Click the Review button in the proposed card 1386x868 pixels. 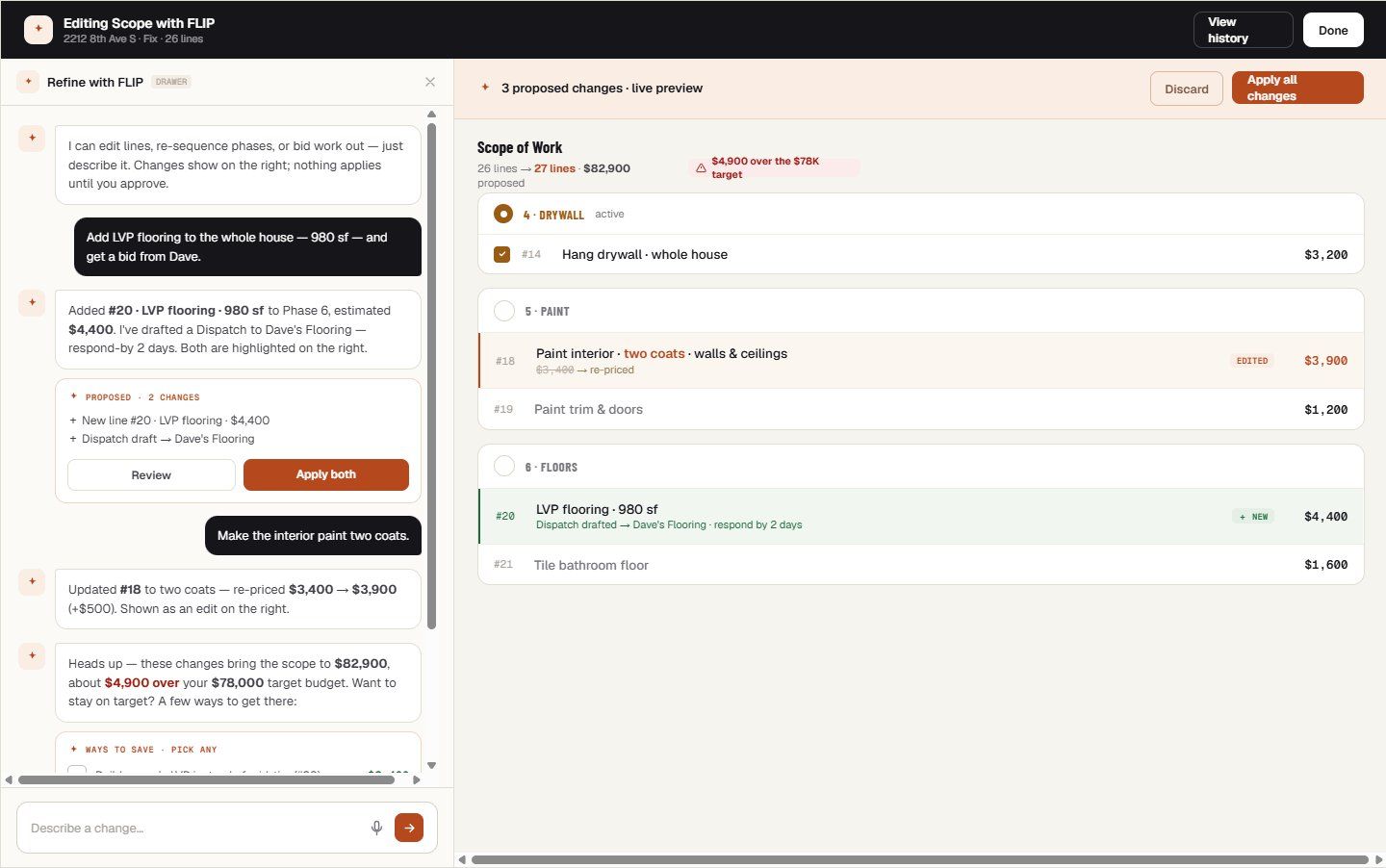151,475
